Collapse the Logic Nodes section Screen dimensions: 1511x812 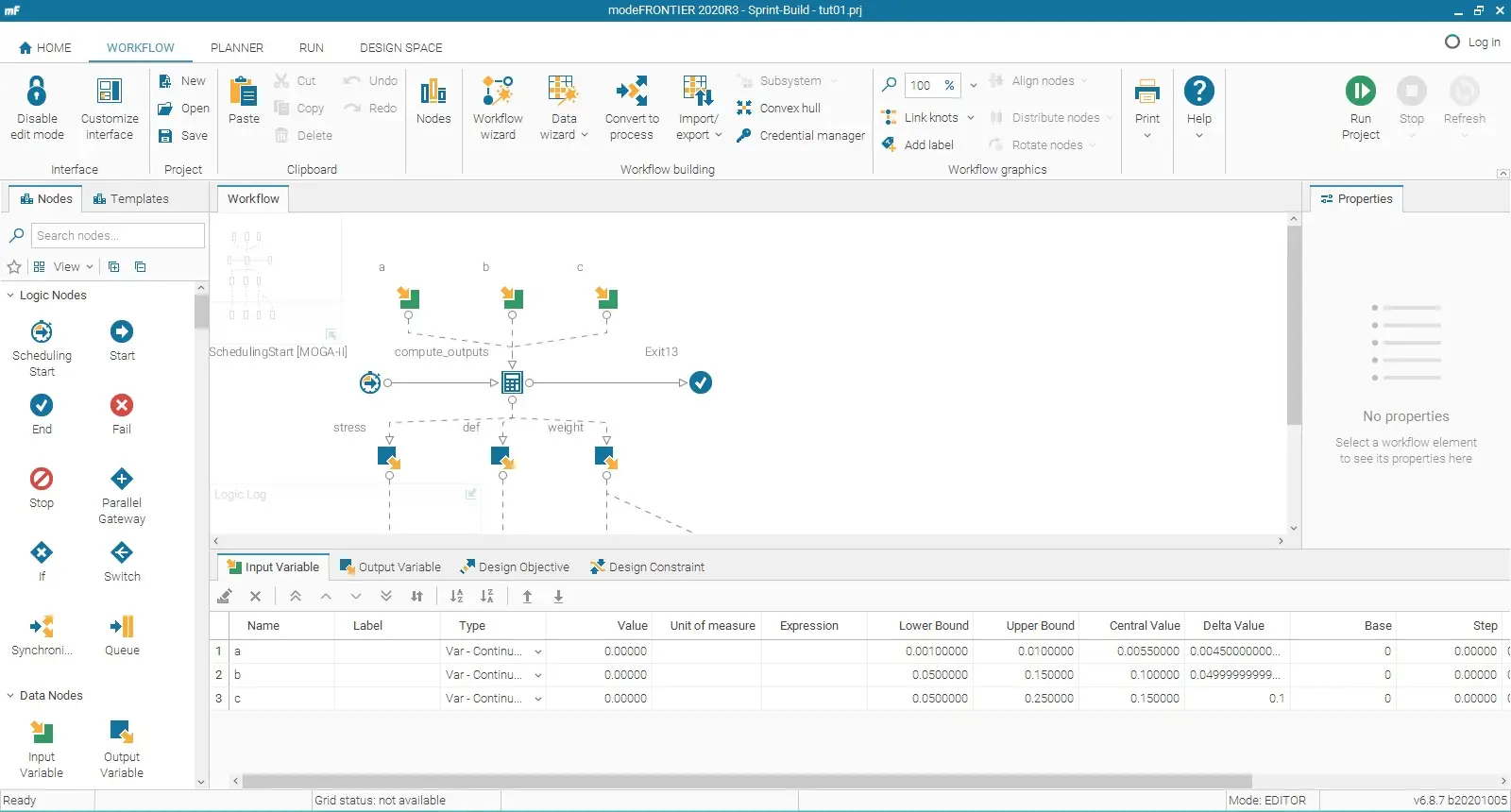[10, 296]
